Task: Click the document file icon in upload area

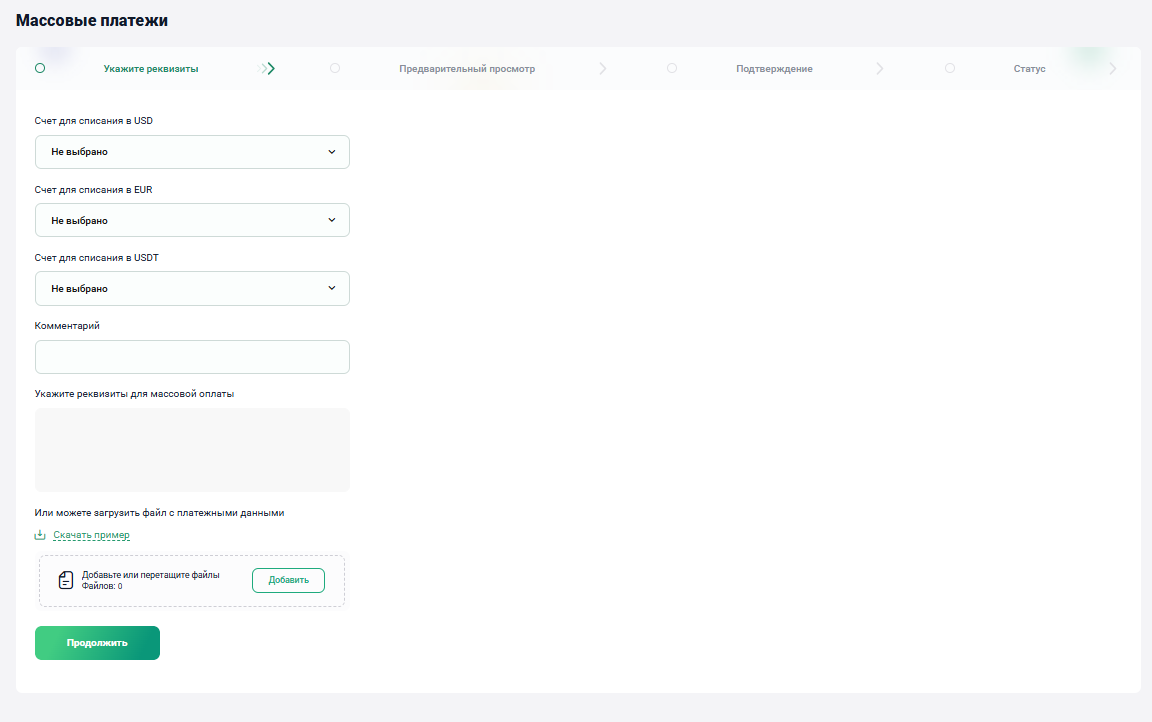Action: coord(66,580)
